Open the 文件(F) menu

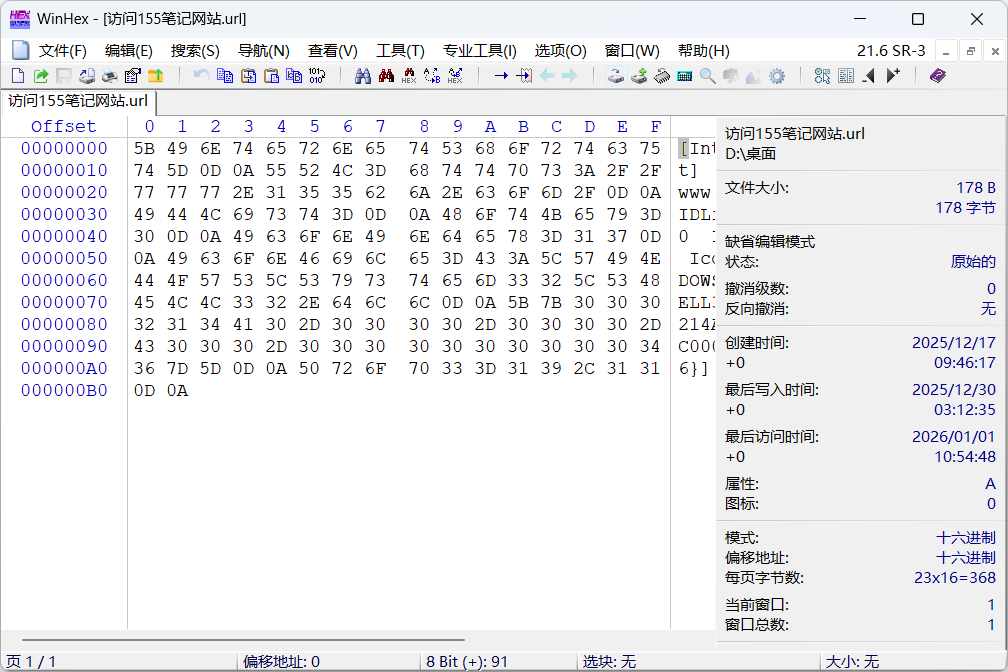click(x=62, y=51)
